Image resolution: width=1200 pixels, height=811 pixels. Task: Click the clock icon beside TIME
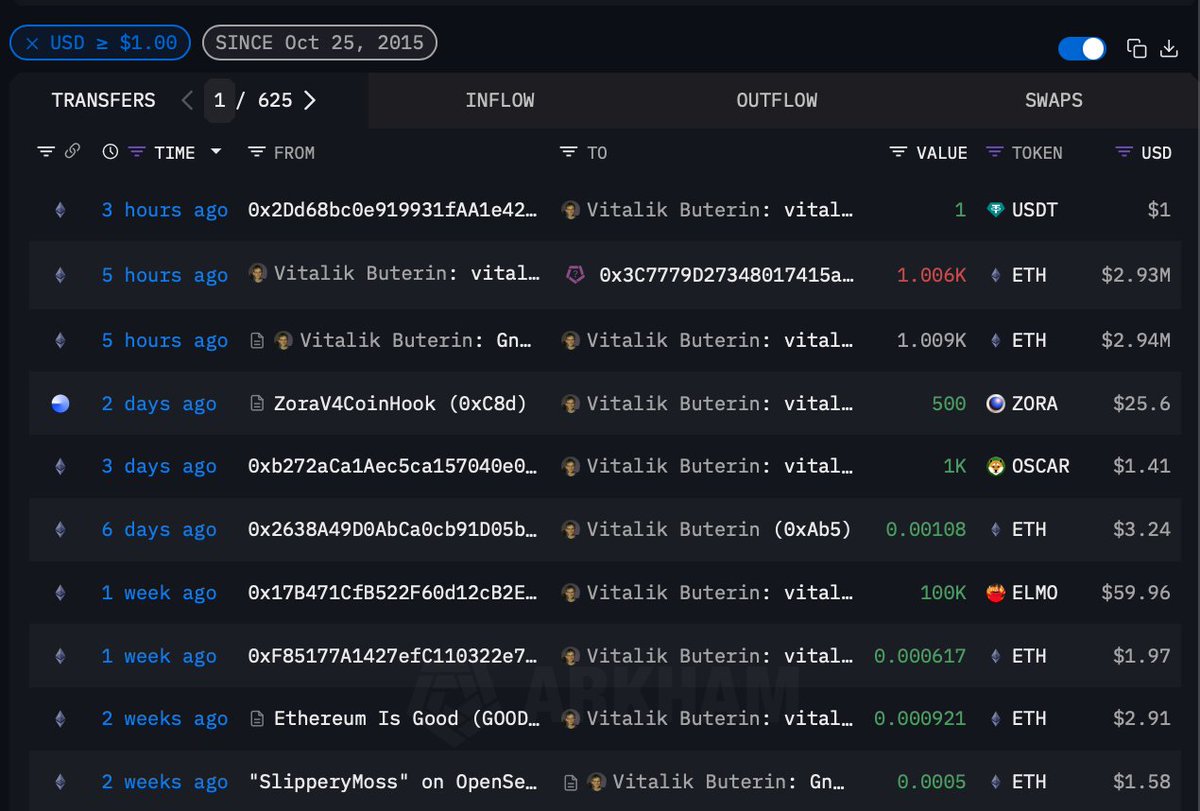110,152
